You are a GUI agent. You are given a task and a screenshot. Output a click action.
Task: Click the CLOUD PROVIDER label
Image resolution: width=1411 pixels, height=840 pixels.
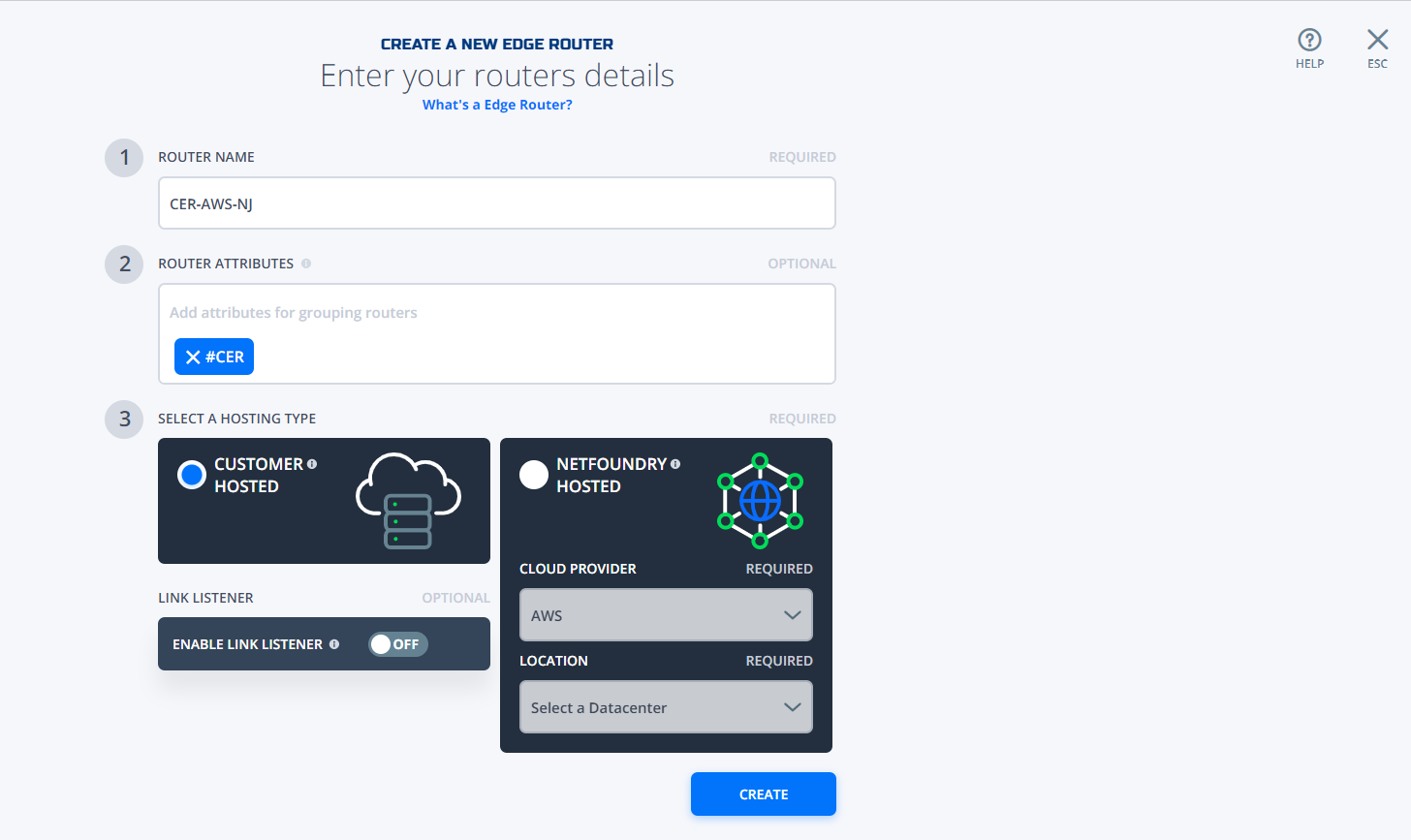pyautogui.click(x=578, y=569)
